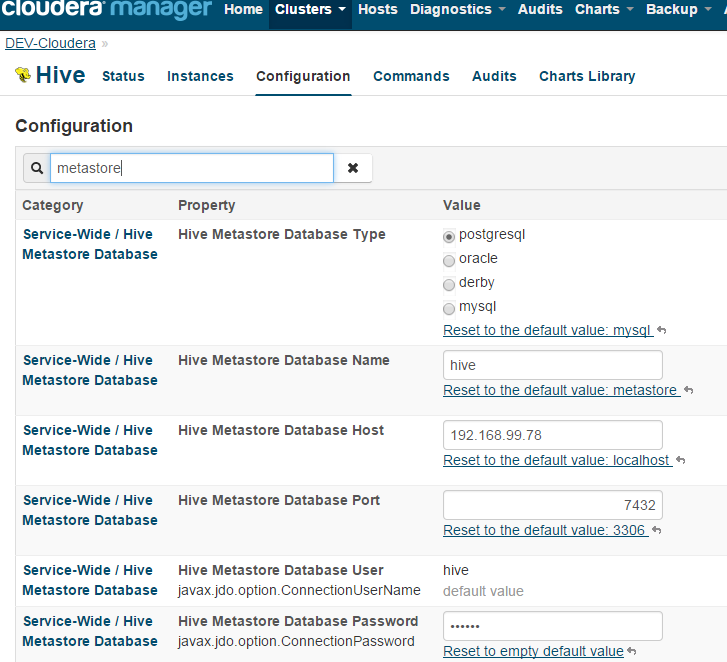This screenshot has width=727, height=662.
Task: Select the oracle radio button
Action: click(x=449, y=261)
